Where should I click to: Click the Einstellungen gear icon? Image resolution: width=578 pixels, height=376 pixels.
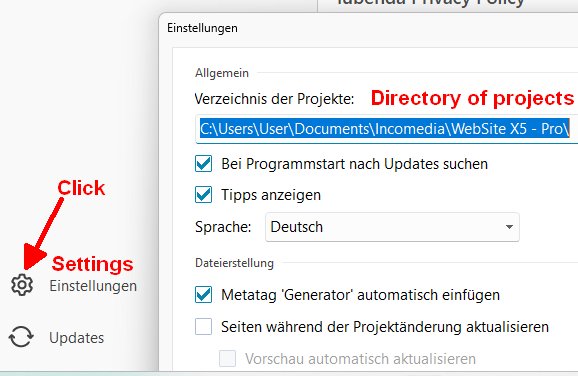(x=22, y=285)
